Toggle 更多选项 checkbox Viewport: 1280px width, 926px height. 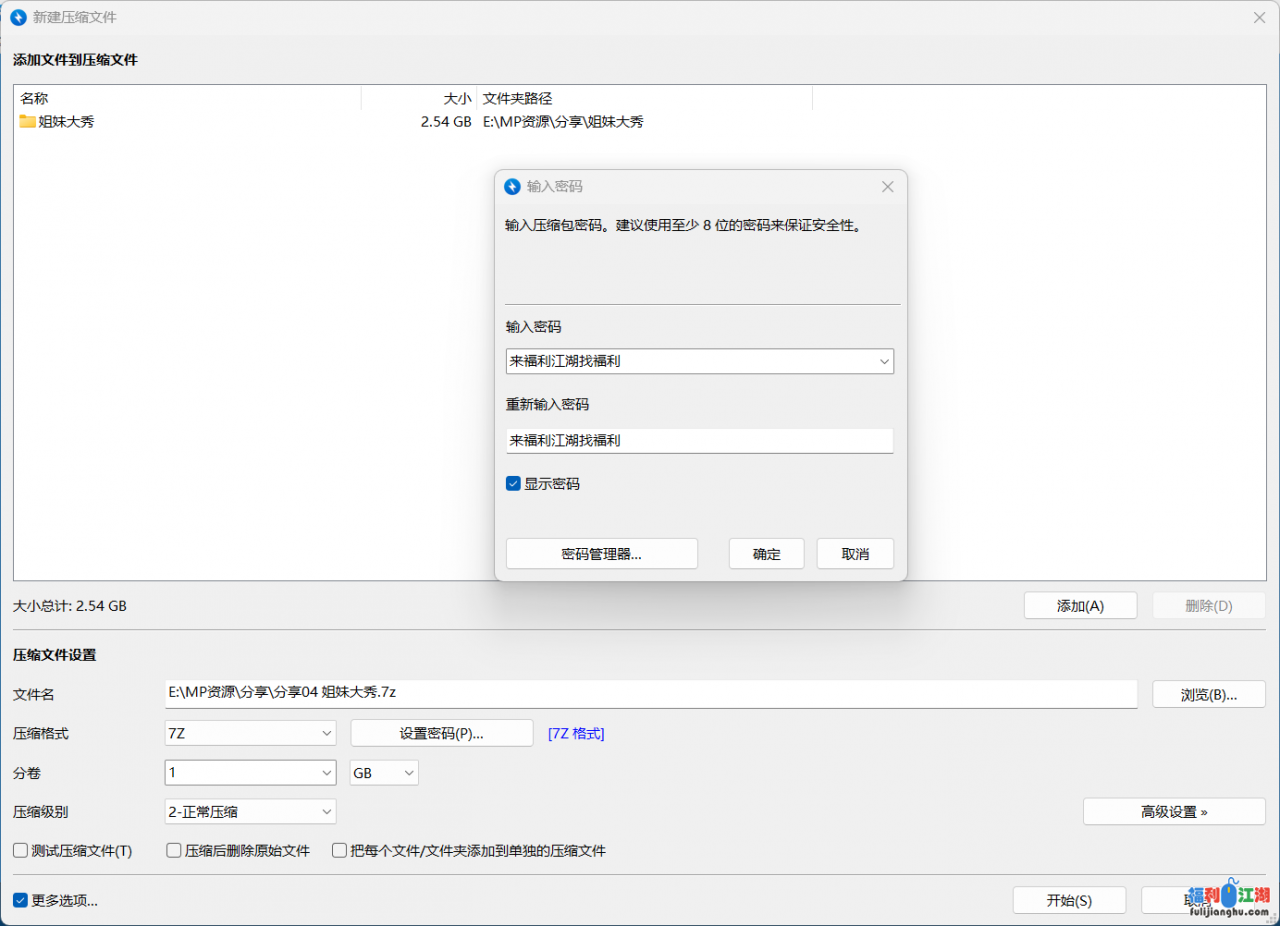20,901
